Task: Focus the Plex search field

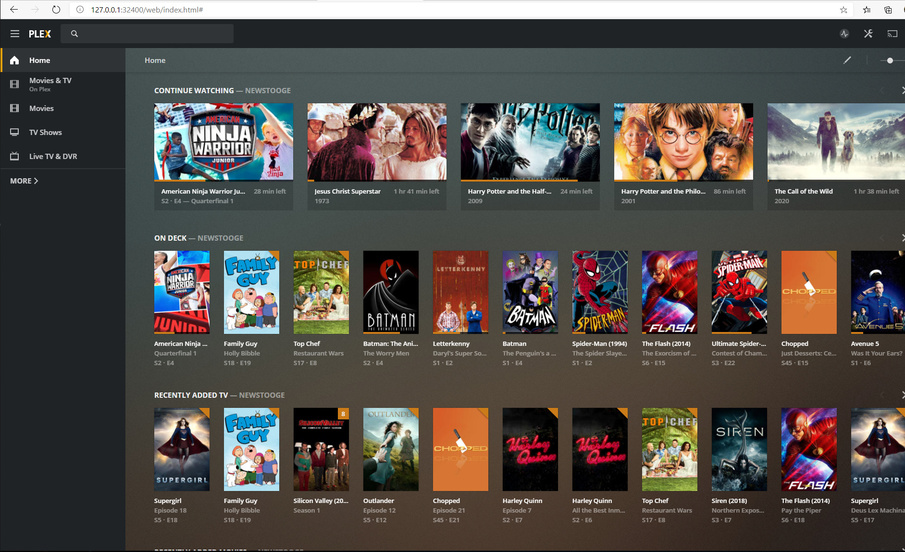Action: [148, 33]
